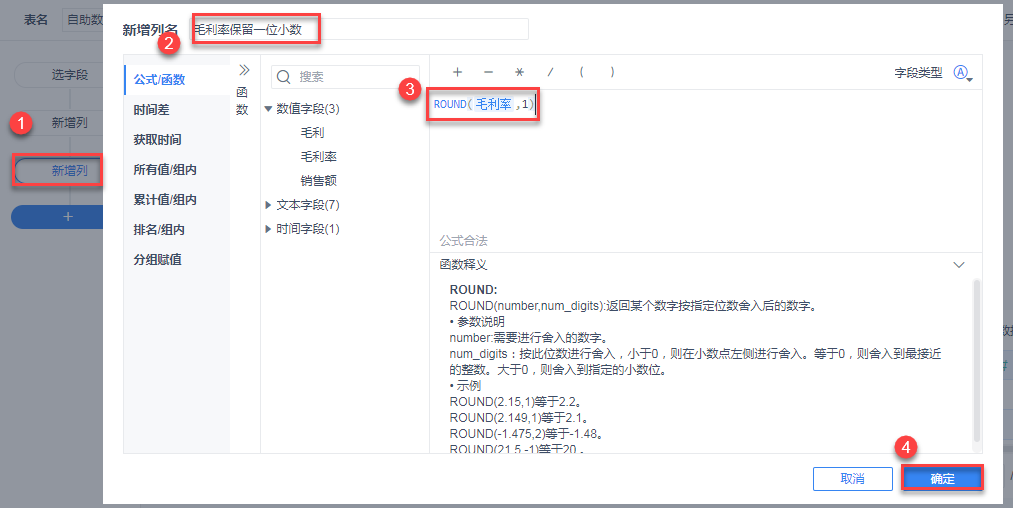This screenshot has width=1013, height=508.
Task: Switch to 获取时间 tab
Action: [x=177, y=140]
